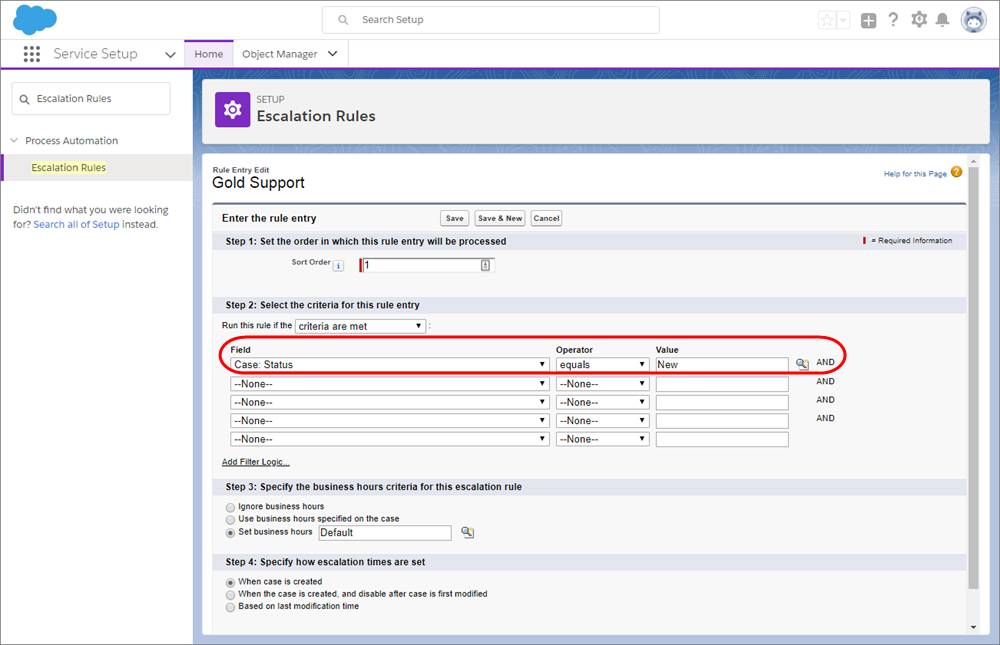
Task: Open the second row field --None-- dropdown
Action: coord(390,383)
